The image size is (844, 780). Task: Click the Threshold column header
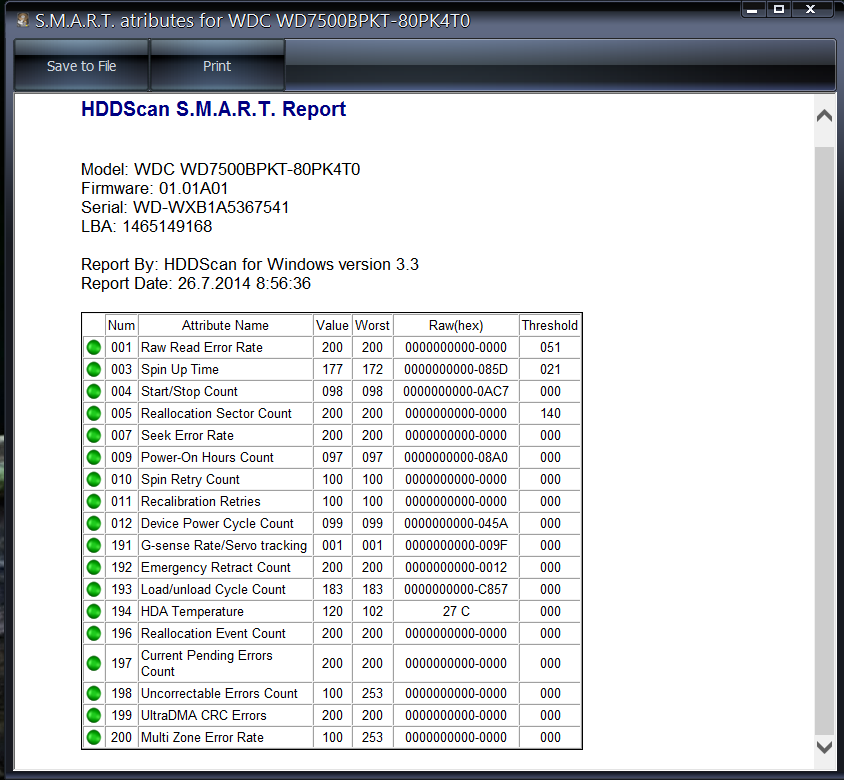(x=550, y=325)
